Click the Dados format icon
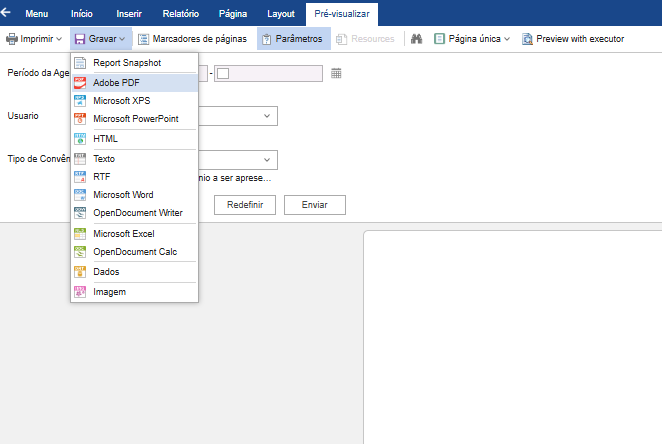The height and width of the screenshot is (444, 662). 80,272
